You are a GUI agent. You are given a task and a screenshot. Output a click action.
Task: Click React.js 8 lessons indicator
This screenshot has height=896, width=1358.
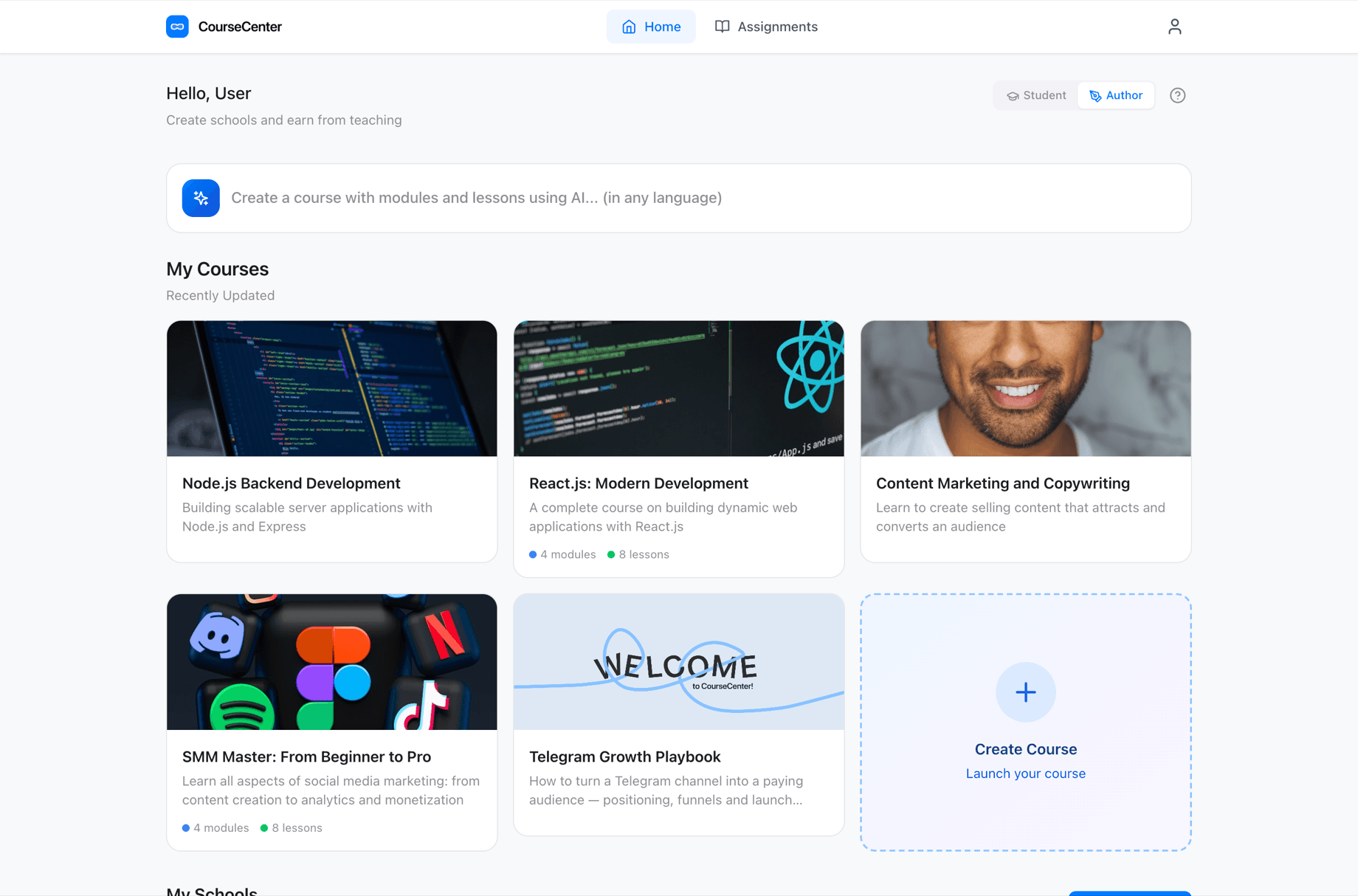pyautogui.click(x=638, y=554)
